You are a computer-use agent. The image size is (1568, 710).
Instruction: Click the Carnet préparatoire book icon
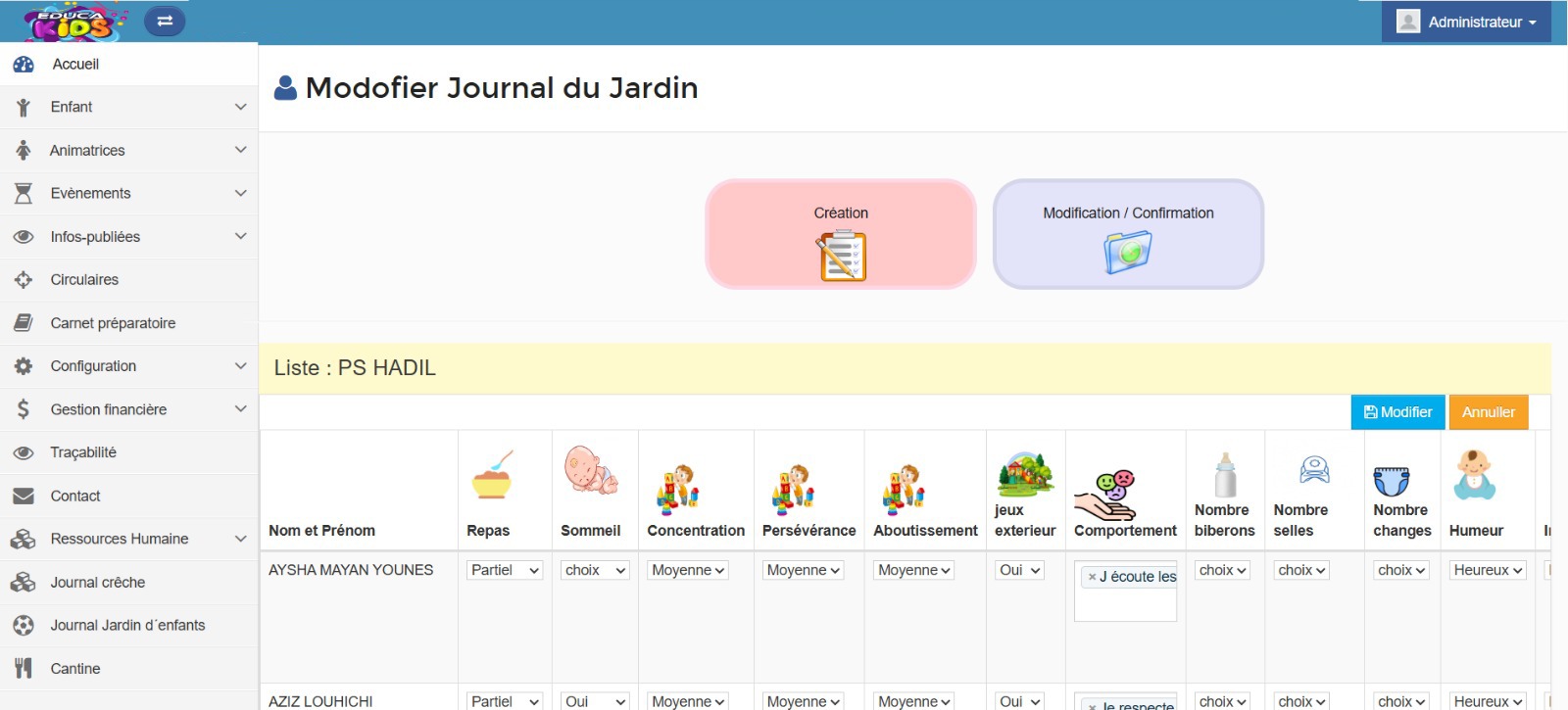tap(24, 323)
